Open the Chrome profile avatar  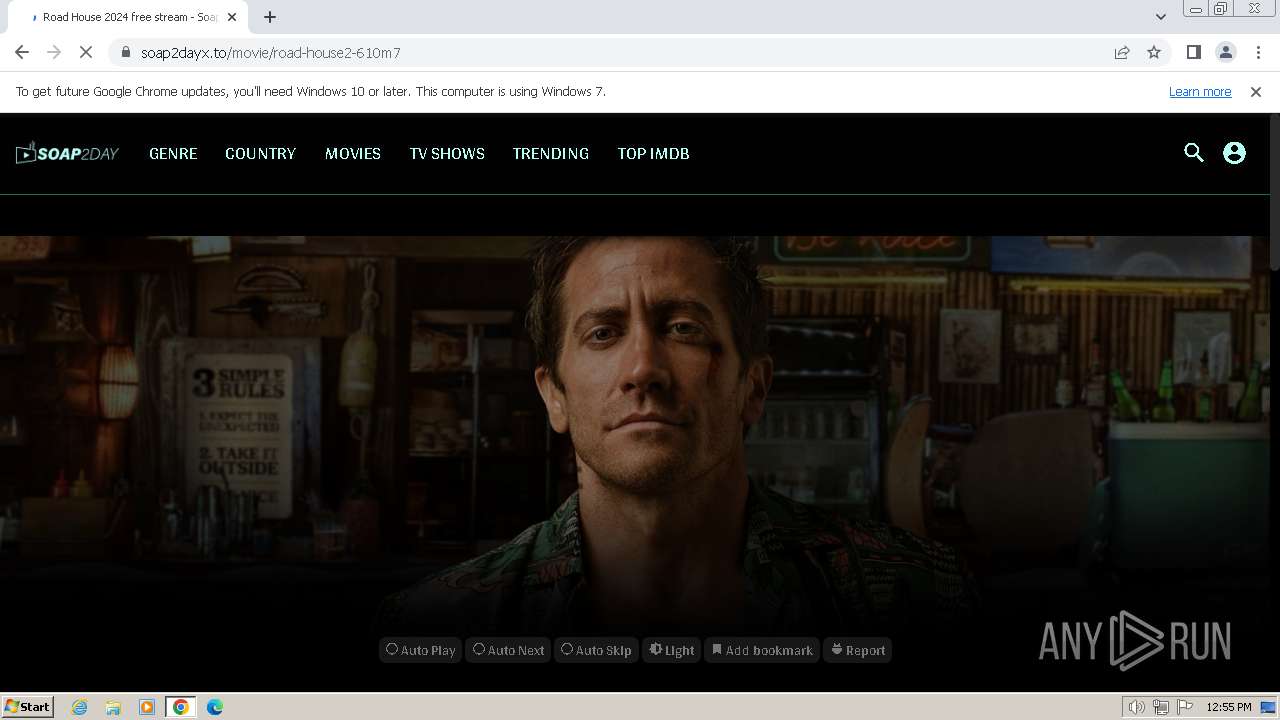coord(1225,52)
